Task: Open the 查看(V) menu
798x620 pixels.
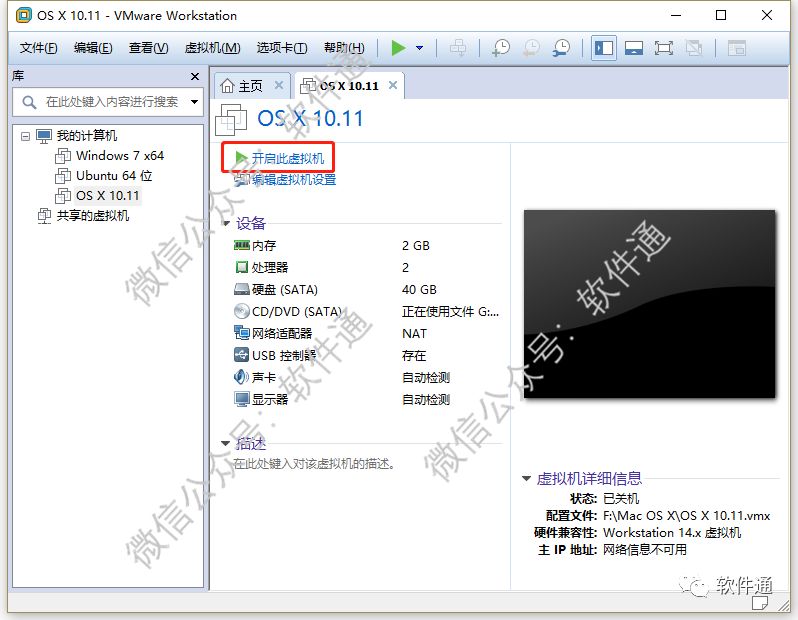Action: tap(149, 48)
